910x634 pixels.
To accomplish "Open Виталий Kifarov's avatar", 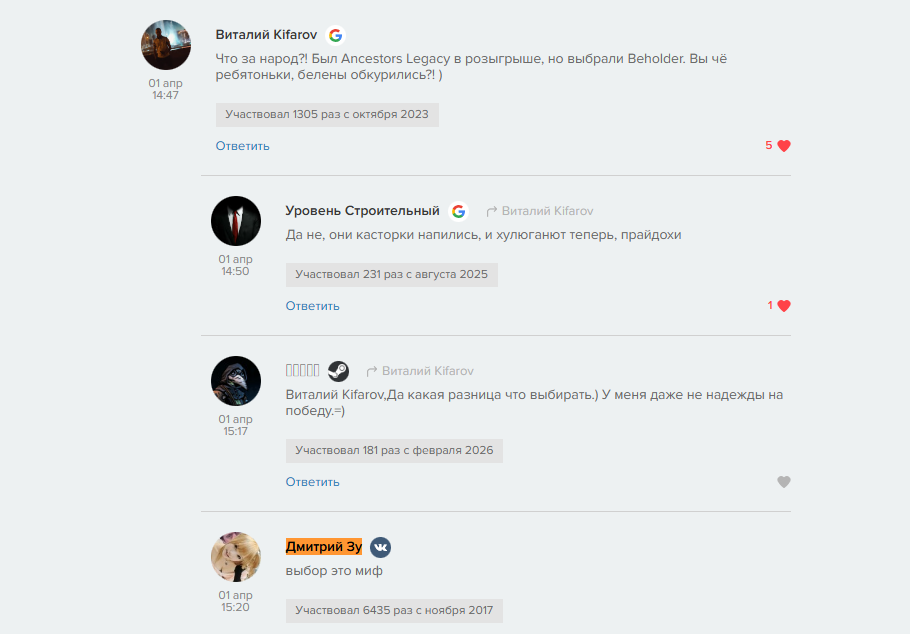I will (x=166, y=45).
